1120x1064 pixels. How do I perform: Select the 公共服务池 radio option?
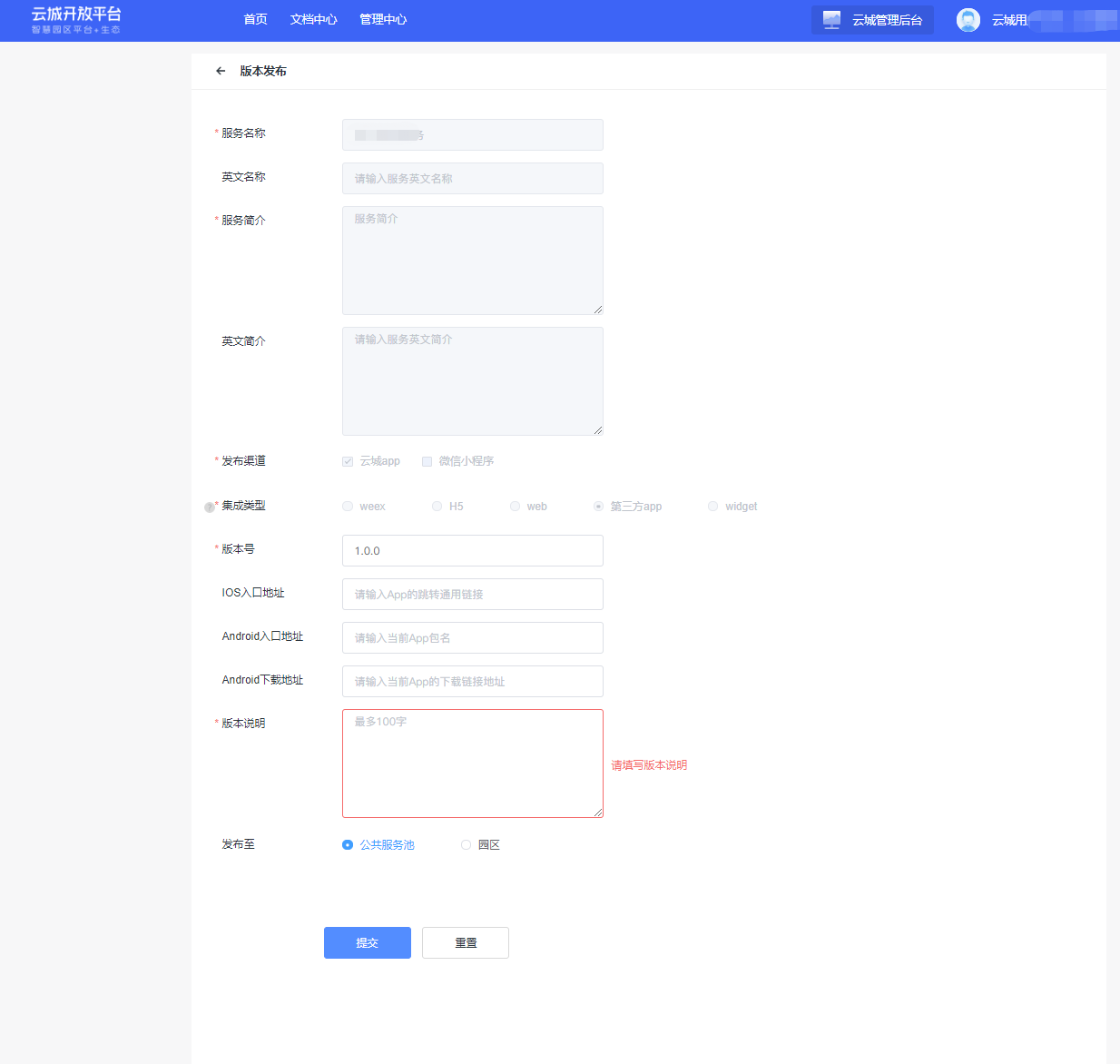coord(348,845)
